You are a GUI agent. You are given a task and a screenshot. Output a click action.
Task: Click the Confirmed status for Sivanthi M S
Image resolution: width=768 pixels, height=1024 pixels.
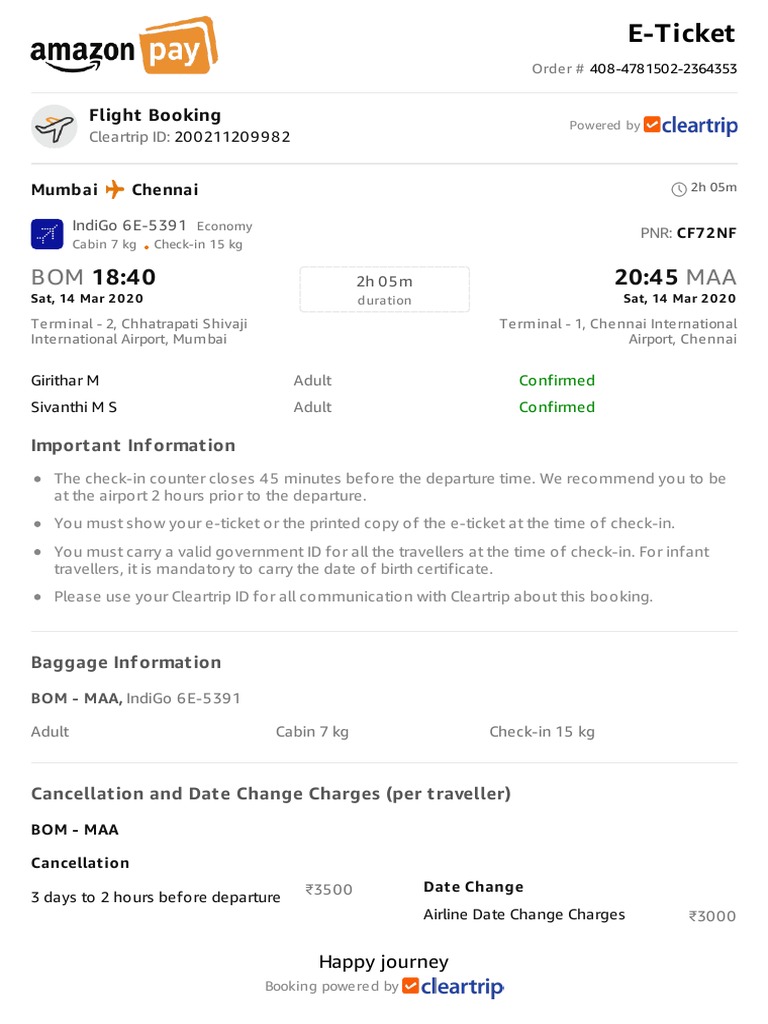[x=556, y=407]
